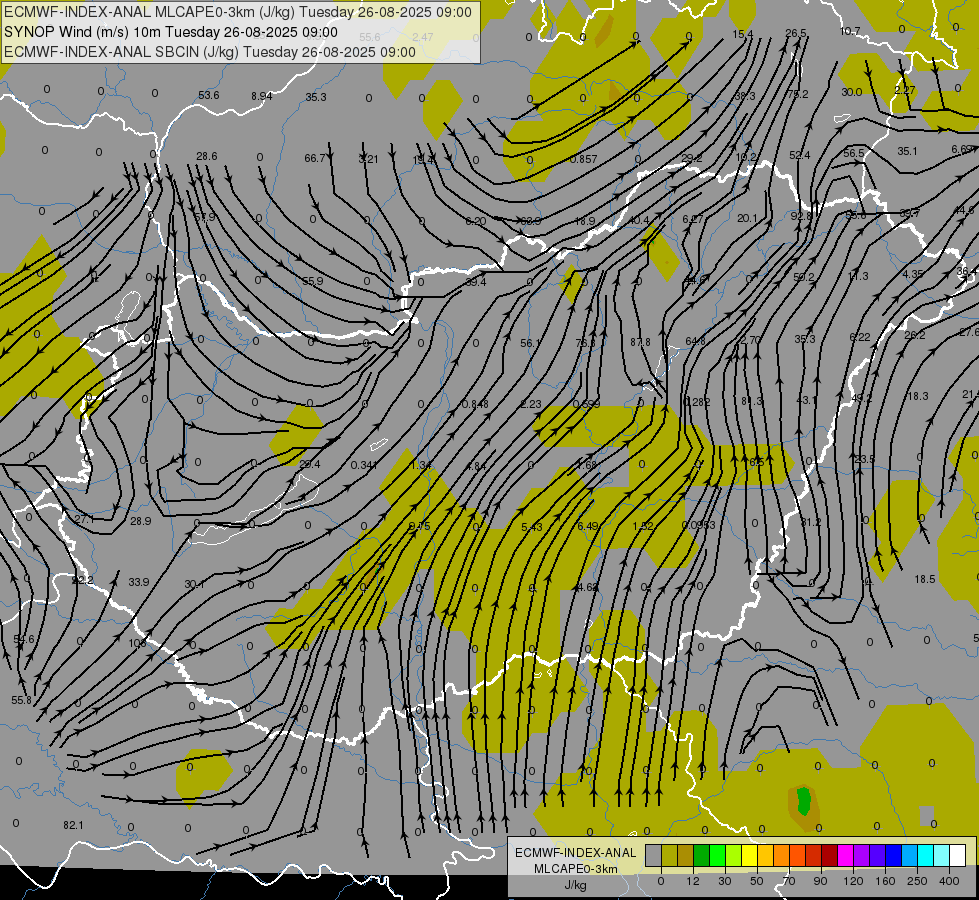Click the map value 20.1
Viewport: 979px width, 900px height.
click(747, 218)
